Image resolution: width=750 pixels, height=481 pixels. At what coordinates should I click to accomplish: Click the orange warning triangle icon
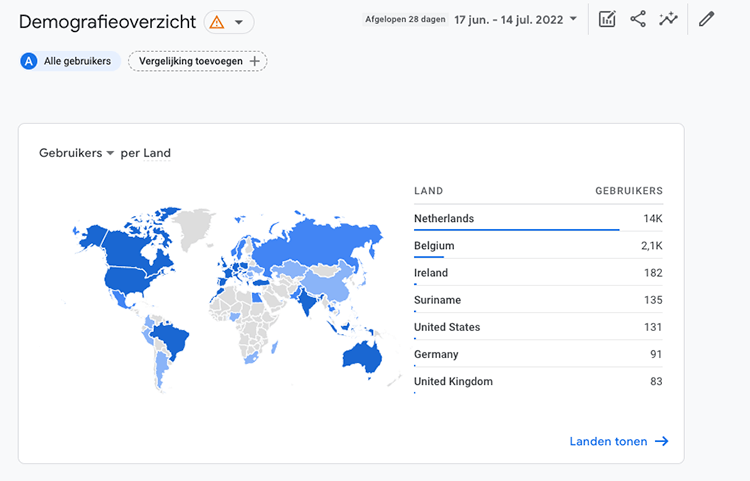point(217,22)
